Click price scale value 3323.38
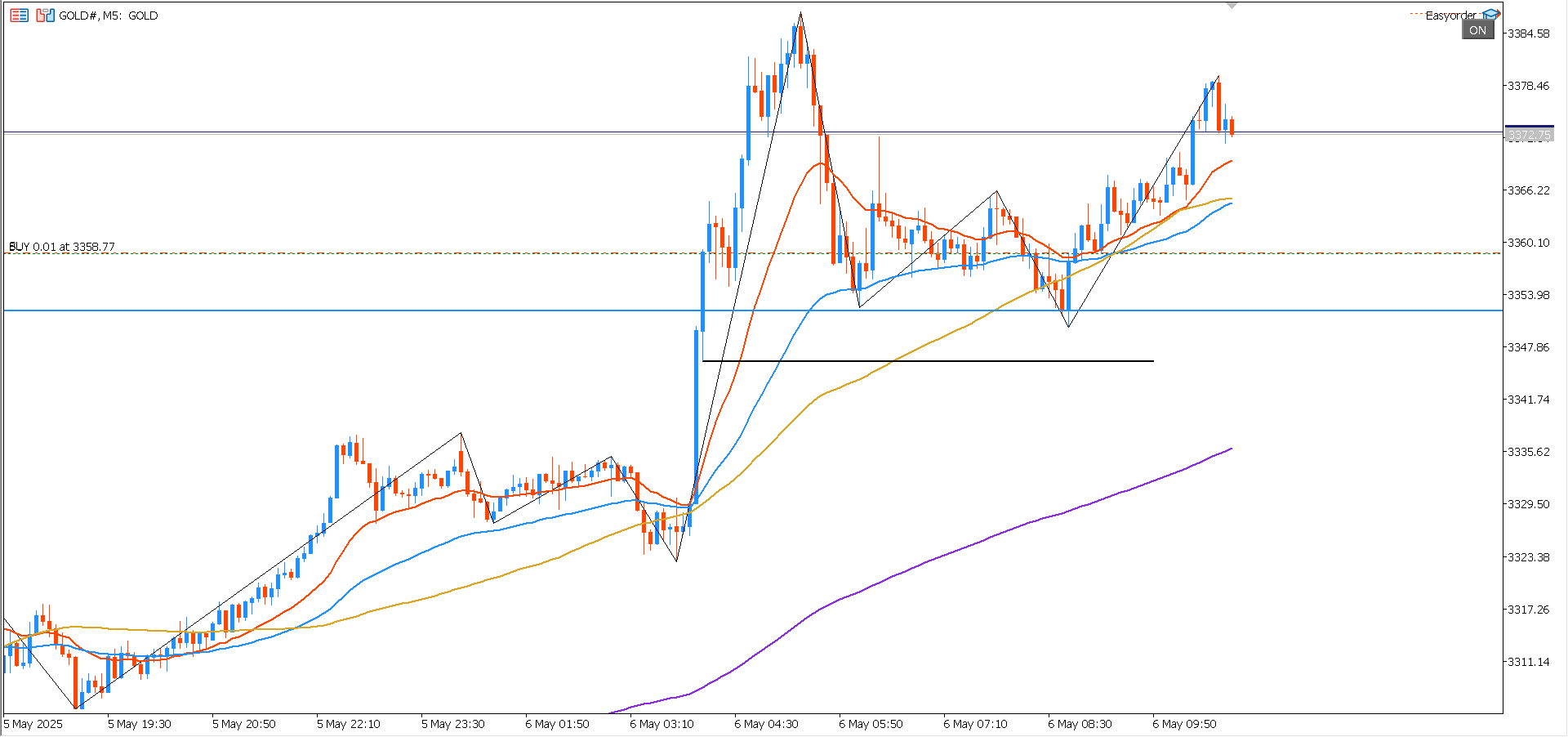The width and height of the screenshot is (1568, 737). point(1528,557)
